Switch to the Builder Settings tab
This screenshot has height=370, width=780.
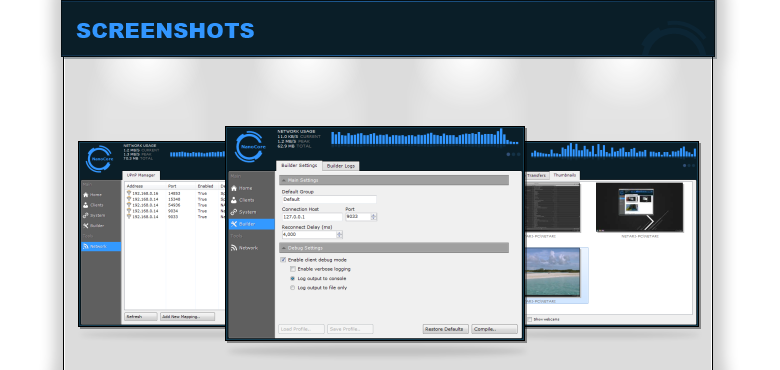click(x=299, y=166)
